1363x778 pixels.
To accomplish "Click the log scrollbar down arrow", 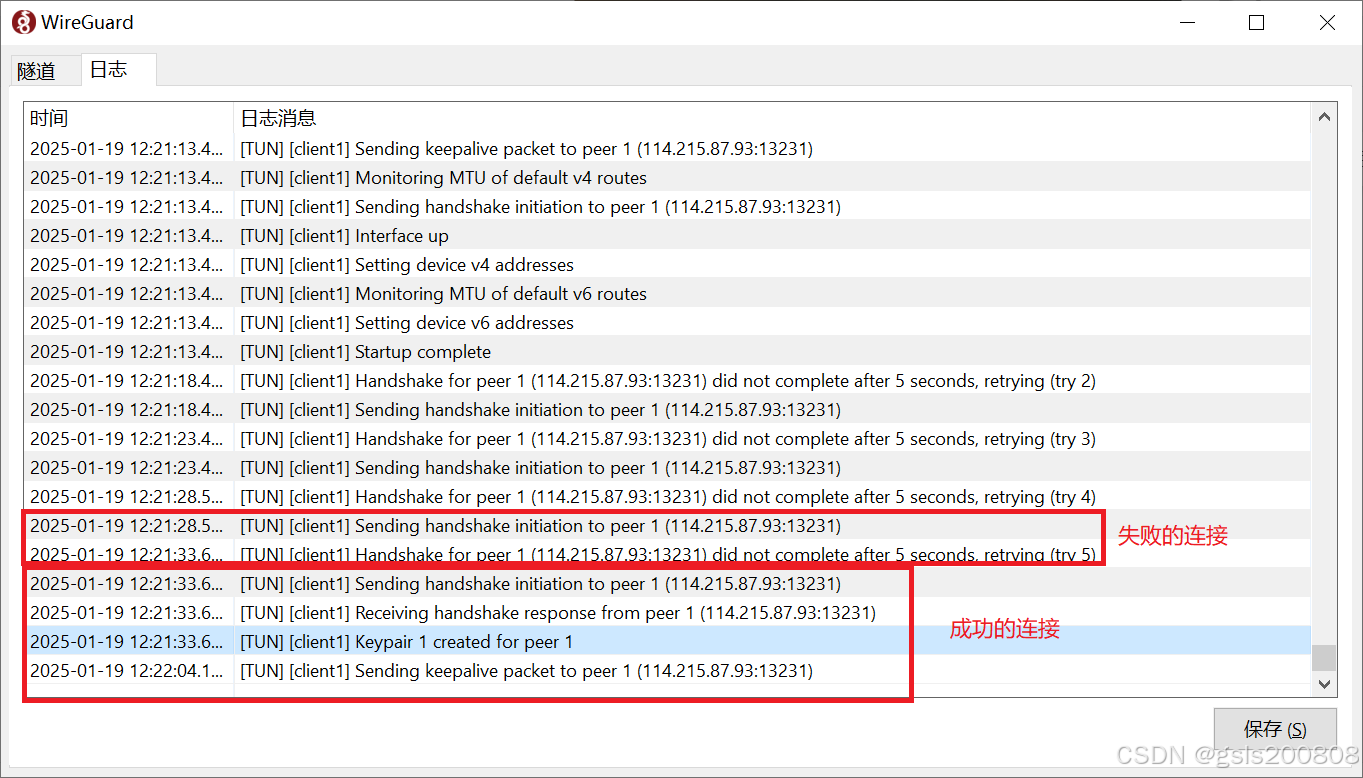I will (1324, 684).
